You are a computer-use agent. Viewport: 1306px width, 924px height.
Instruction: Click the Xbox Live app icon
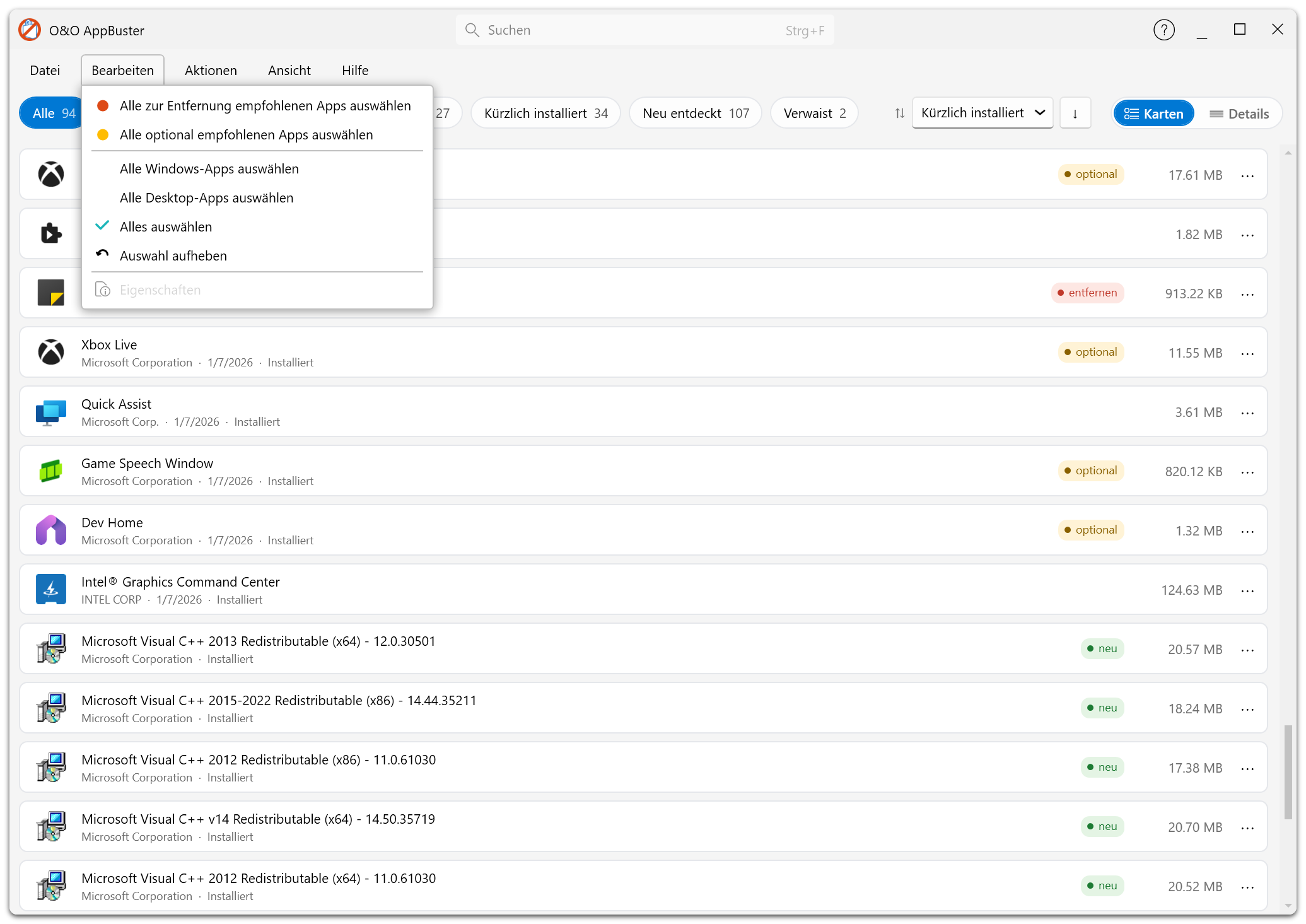(51, 352)
